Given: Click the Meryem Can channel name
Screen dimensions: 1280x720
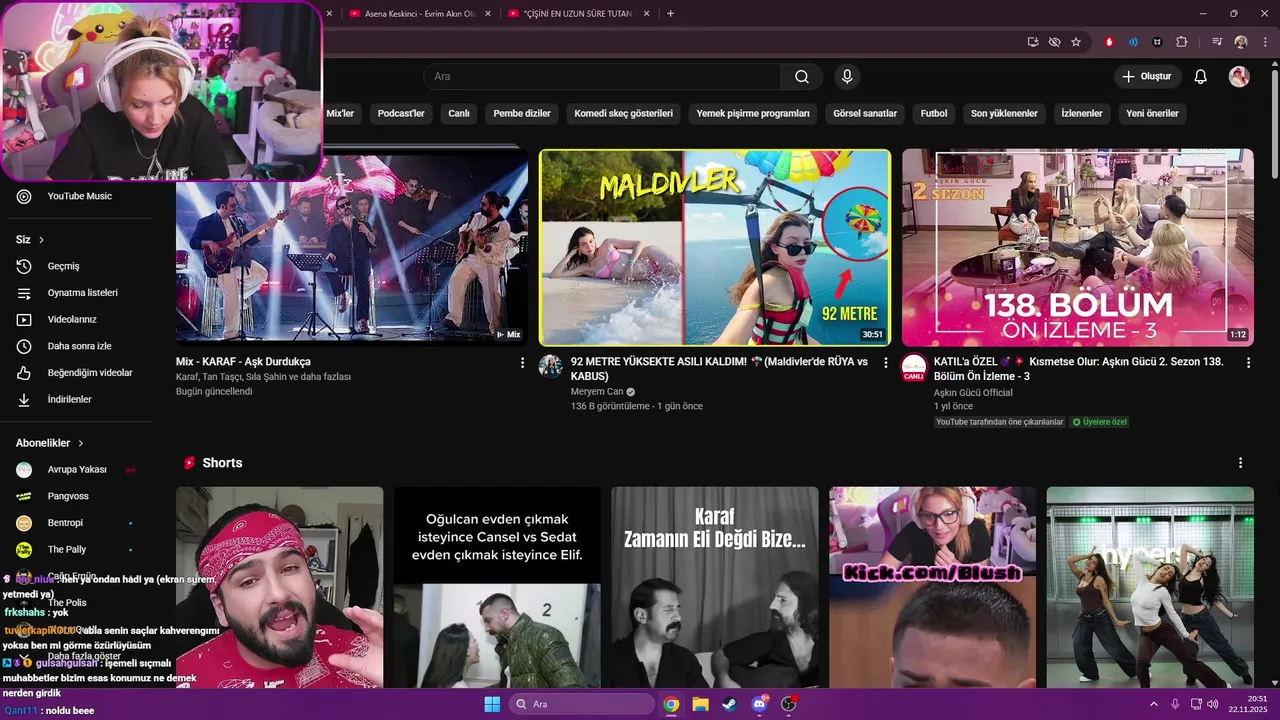Looking at the screenshot, I should pos(597,392).
